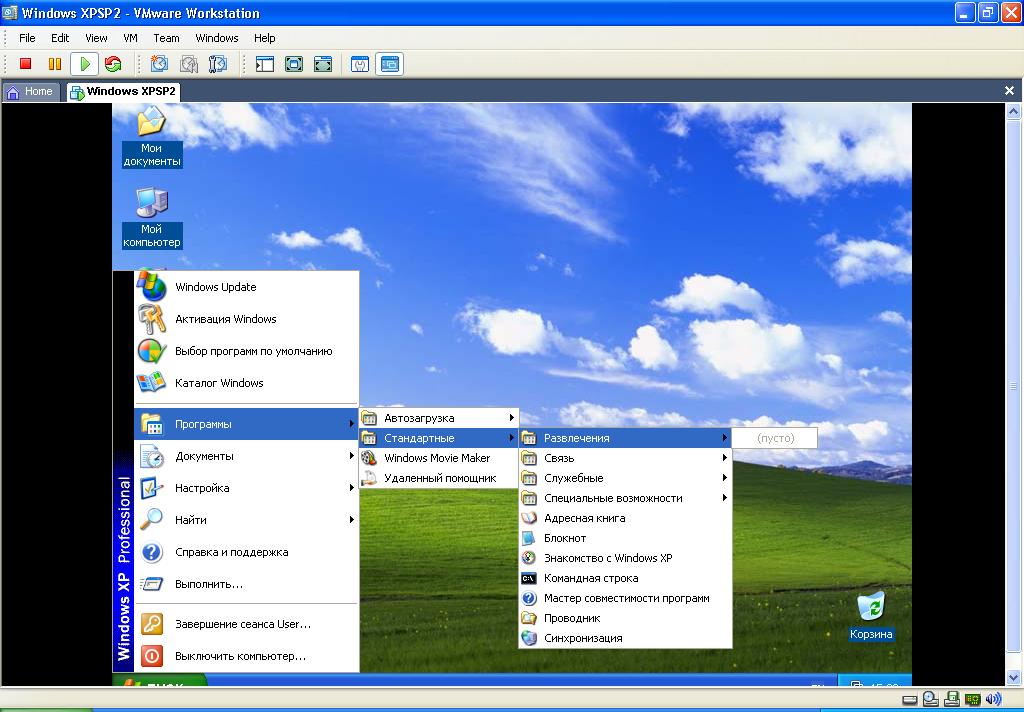The width and height of the screenshot is (1024, 712).
Task: Open the Snapshot Manager toolbar icon
Action: (x=217, y=64)
